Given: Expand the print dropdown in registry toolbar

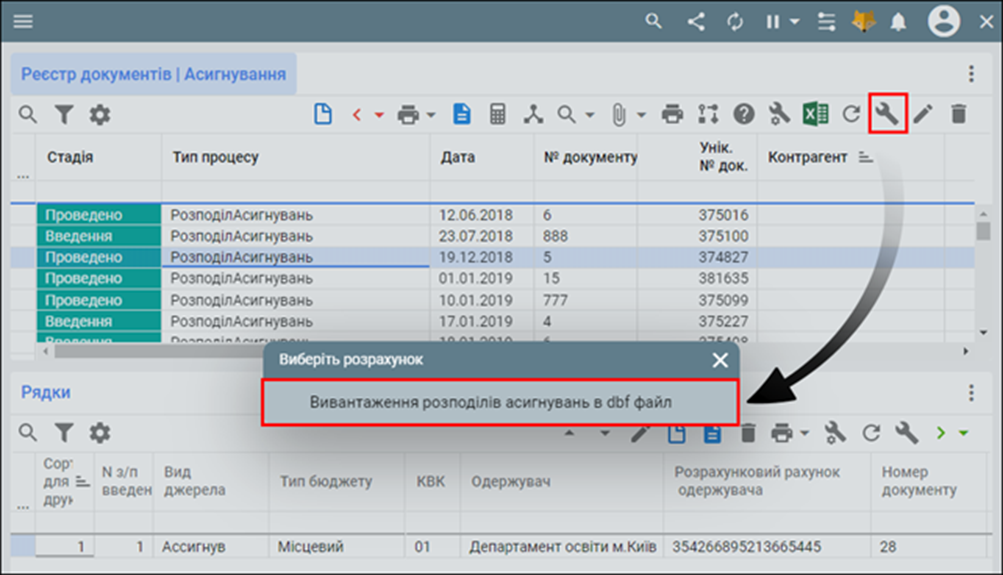Looking at the screenshot, I should pyautogui.click(x=431, y=115).
